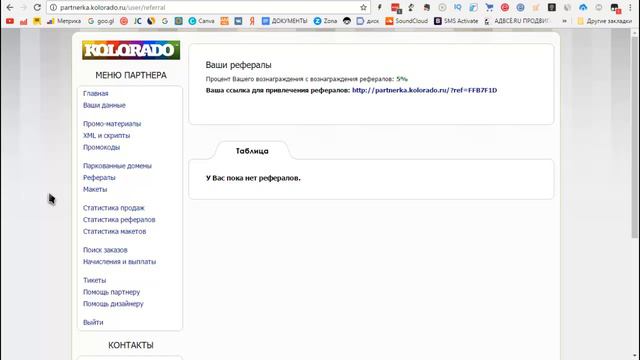Open XML и скрипты menu item
This screenshot has width=640, height=360.
(107, 136)
